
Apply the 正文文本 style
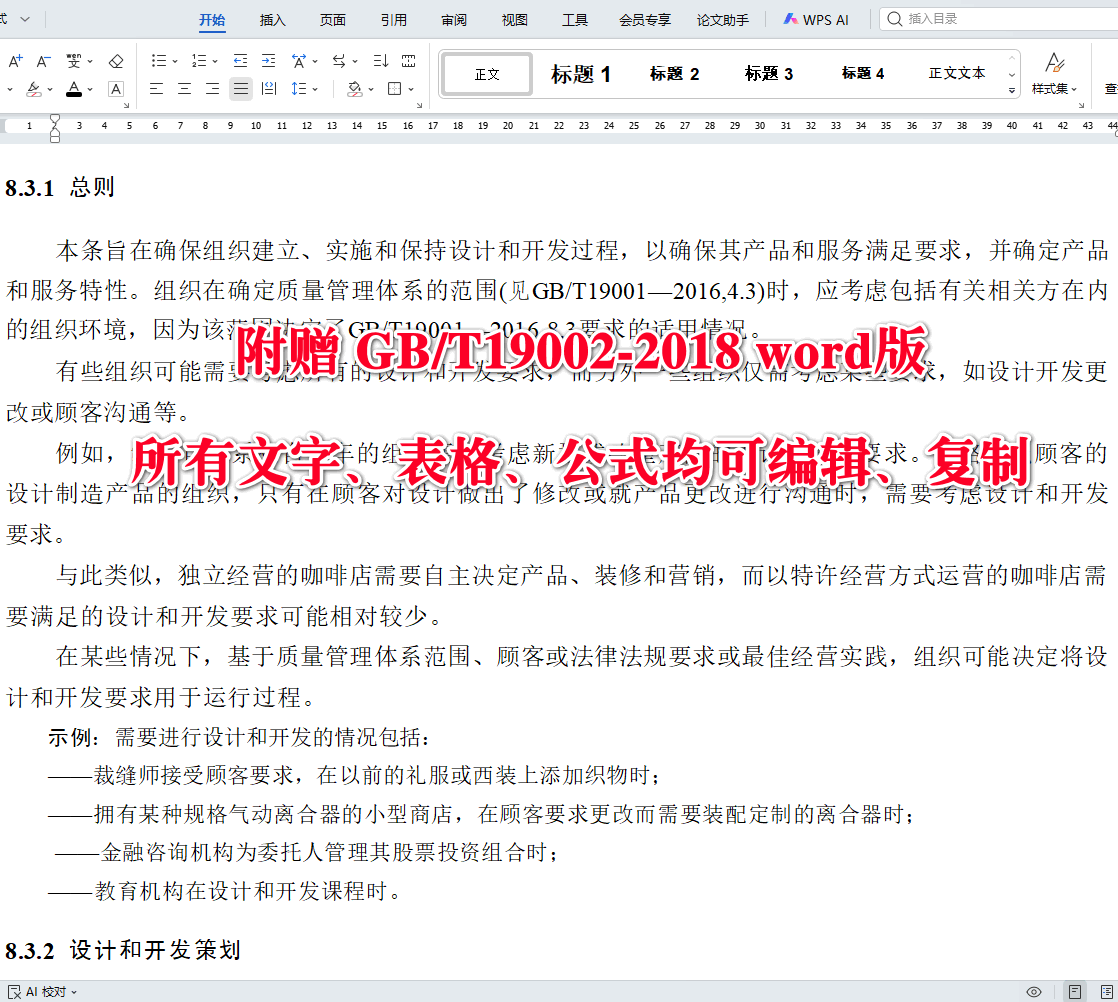[957, 74]
